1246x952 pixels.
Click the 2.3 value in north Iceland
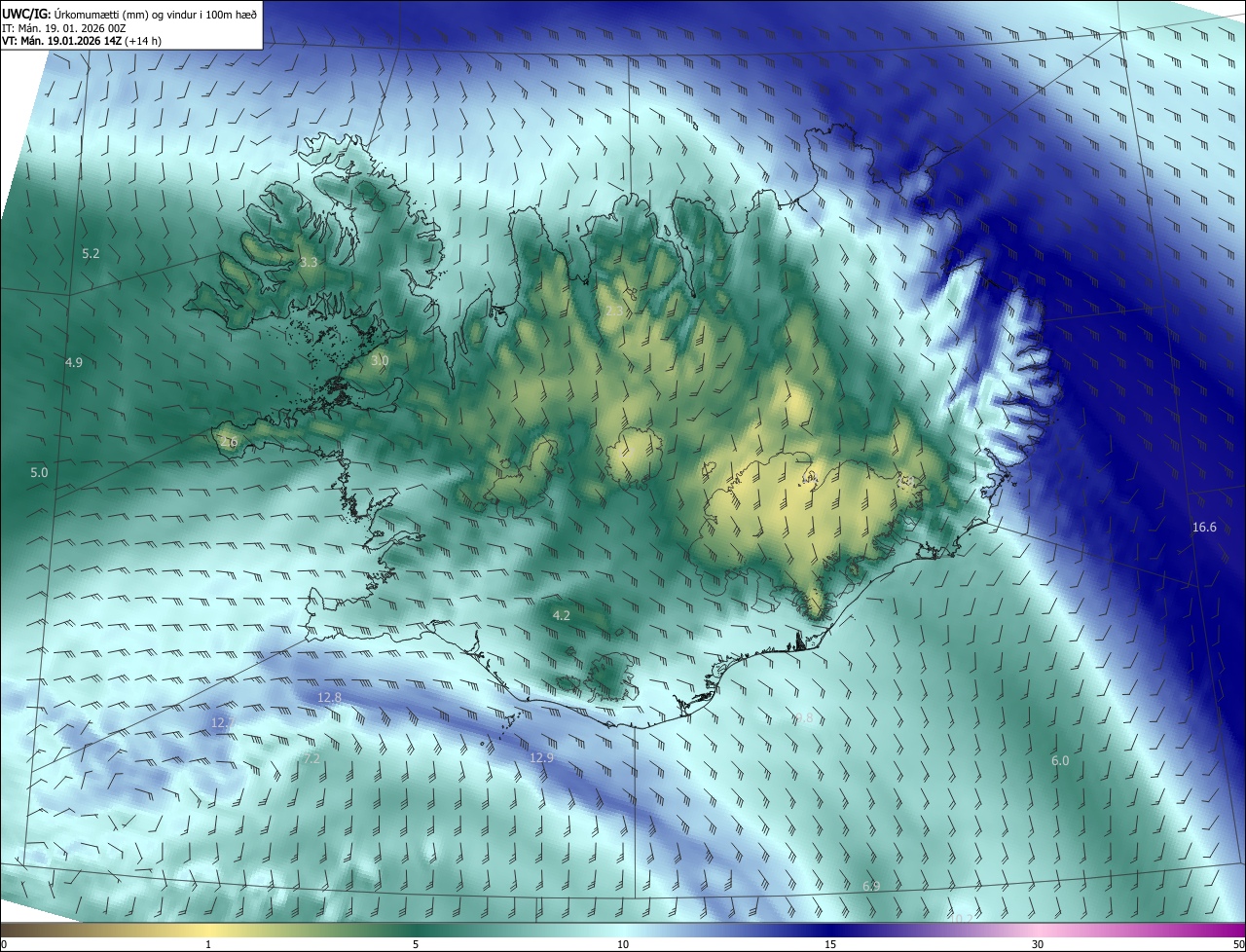click(x=614, y=311)
